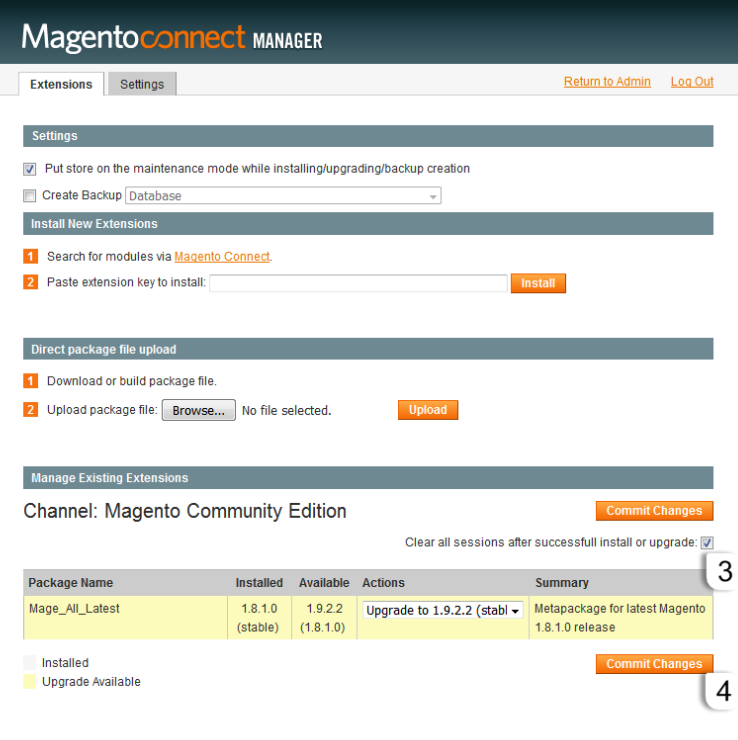
Task: Open the Extensions tab
Action: [x=61, y=84]
